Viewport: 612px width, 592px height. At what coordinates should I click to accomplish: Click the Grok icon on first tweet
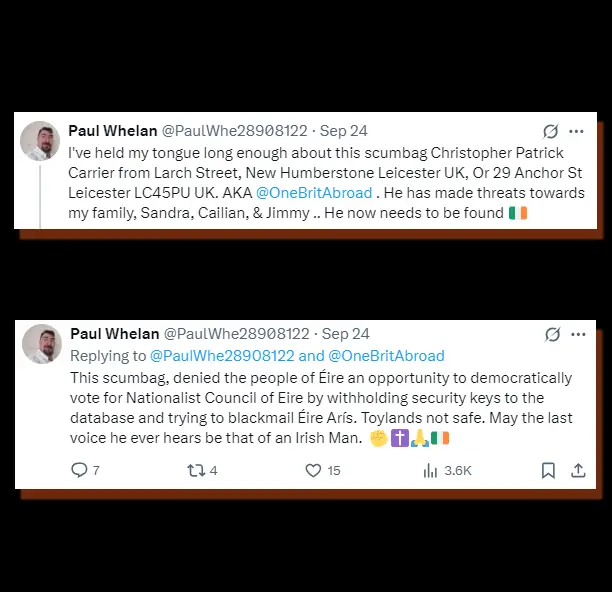click(550, 131)
